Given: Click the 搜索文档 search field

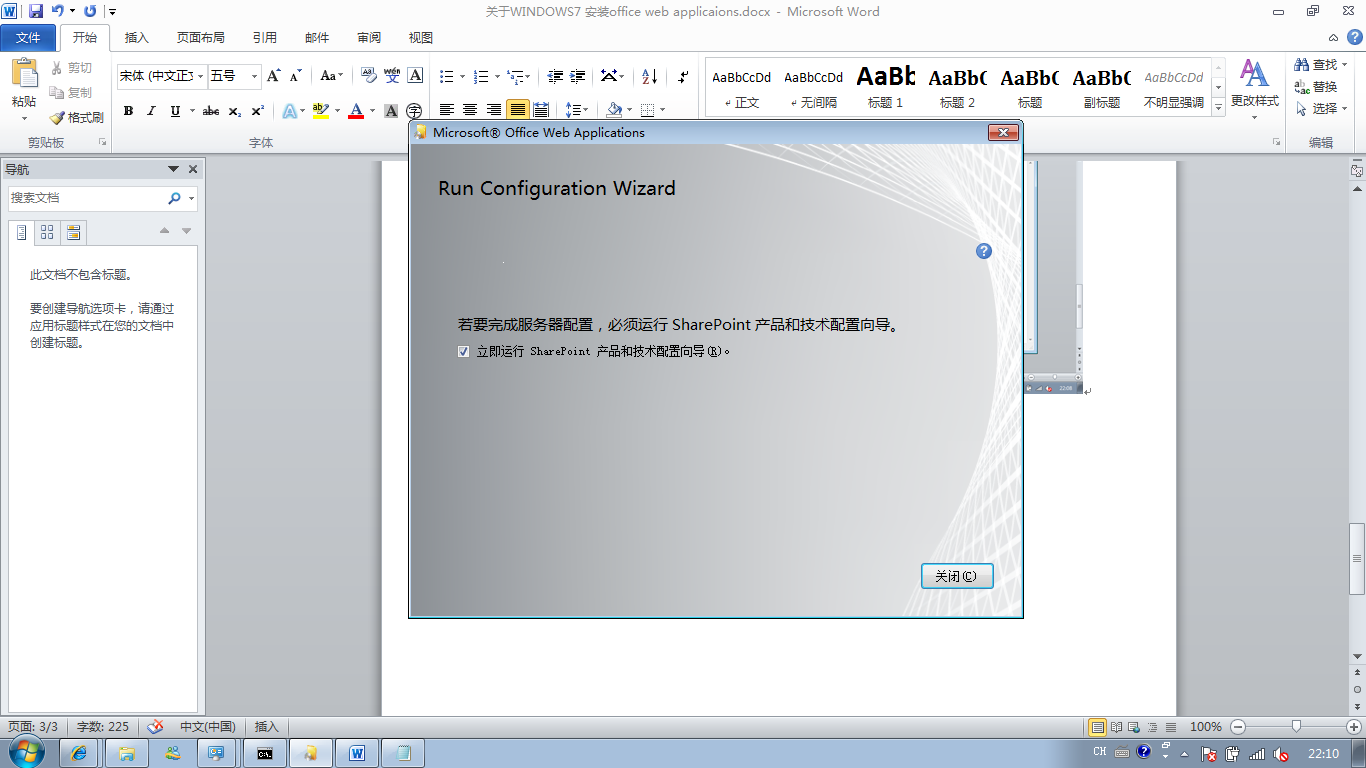Looking at the screenshot, I should [86, 198].
